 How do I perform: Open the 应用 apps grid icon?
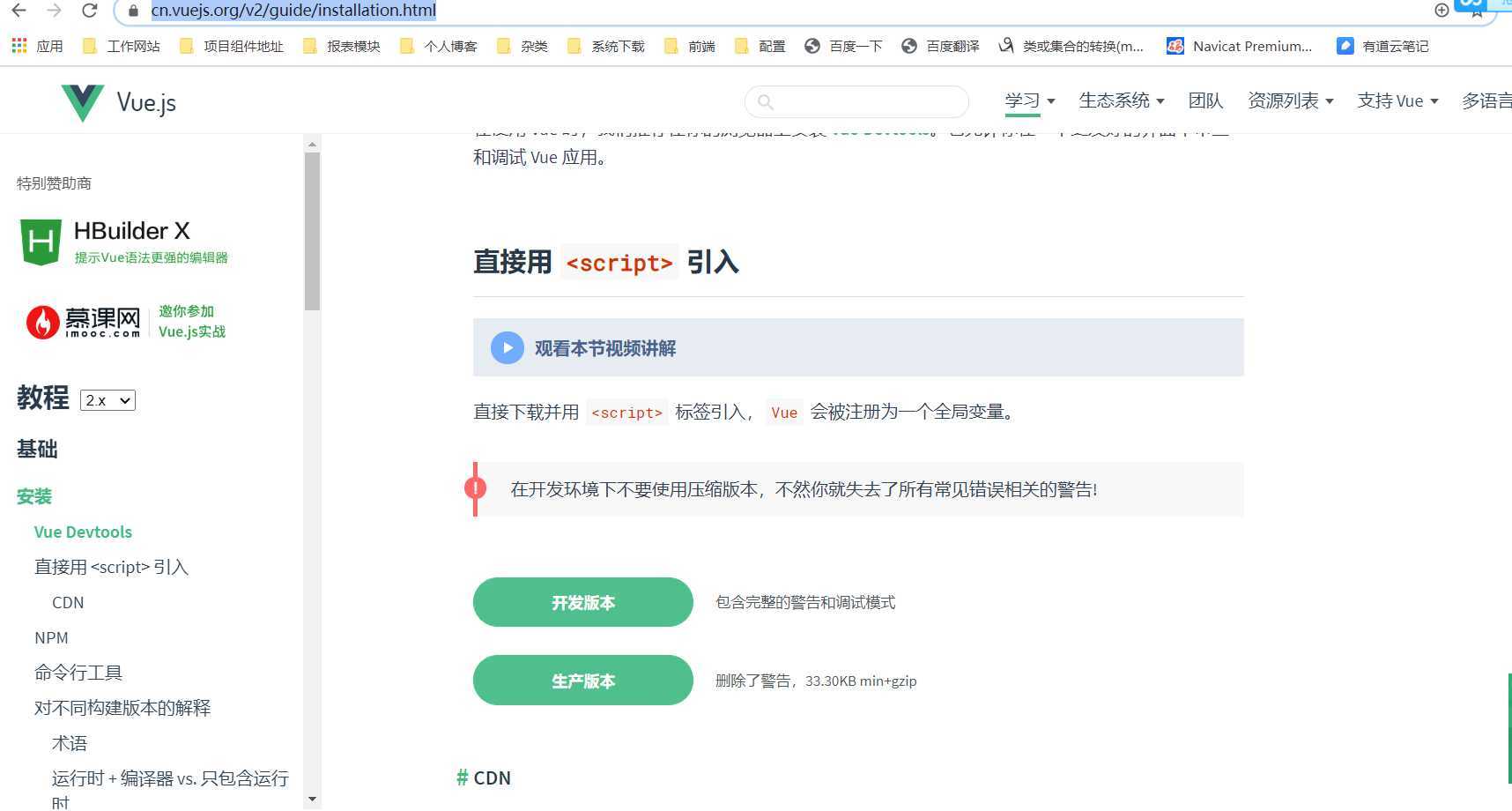(19, 45)
